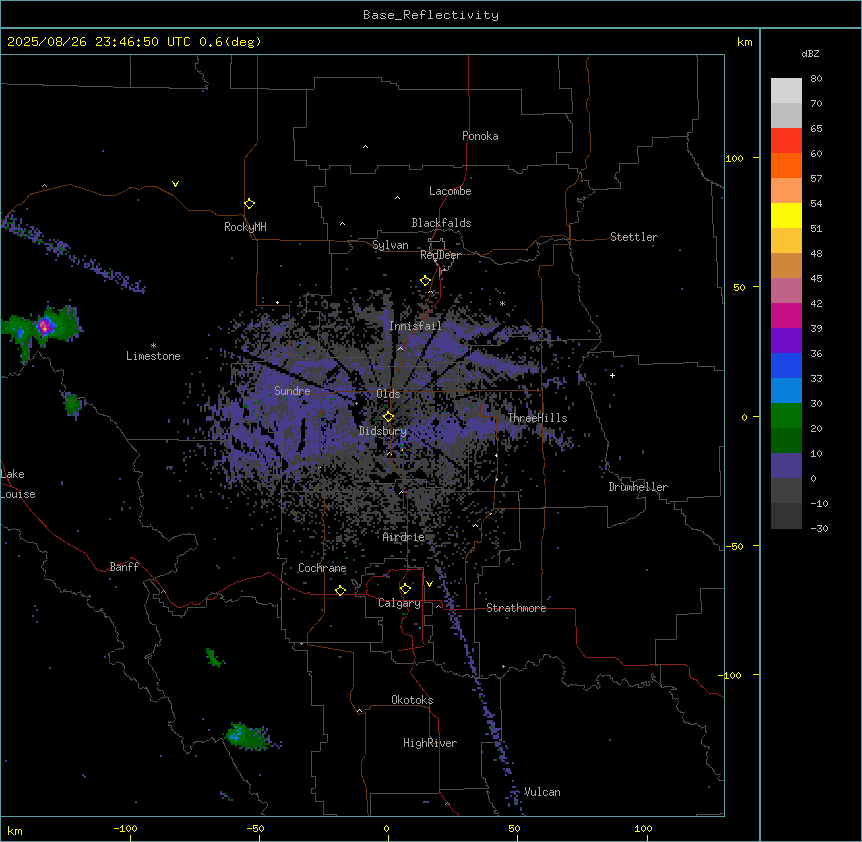Click the white caret marker west of Ponoka
This screenshot has width=862, height=842.
pos(366,147)
